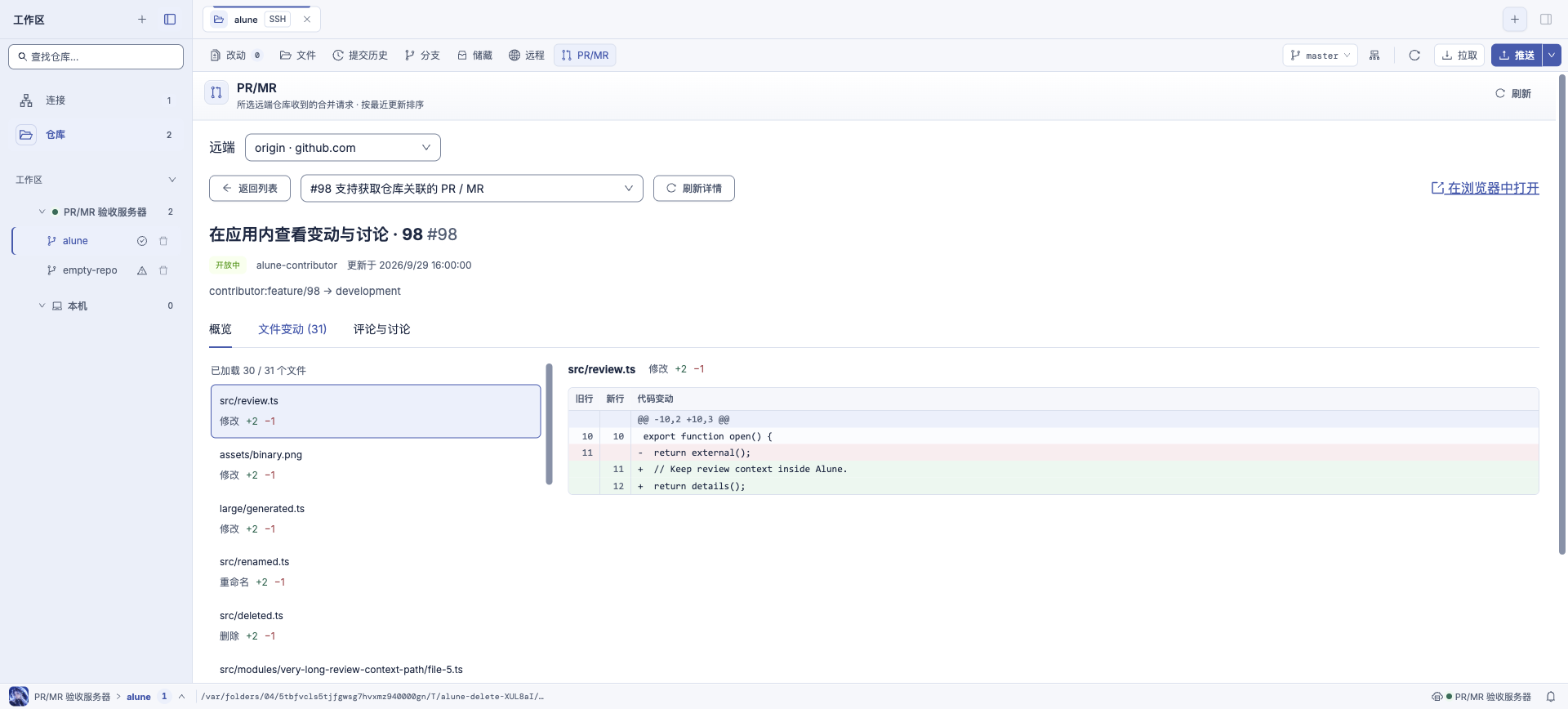Click the 刷新 refresh button in PR/MR header
The height and width of the screenshot is (709, 1568).
pos(1513,94)
